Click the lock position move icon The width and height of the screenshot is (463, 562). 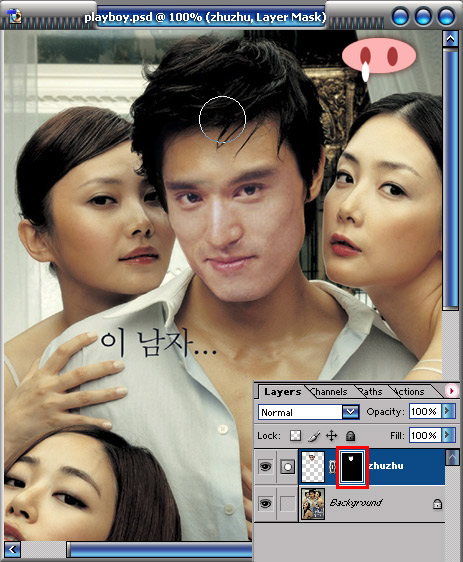331,436
